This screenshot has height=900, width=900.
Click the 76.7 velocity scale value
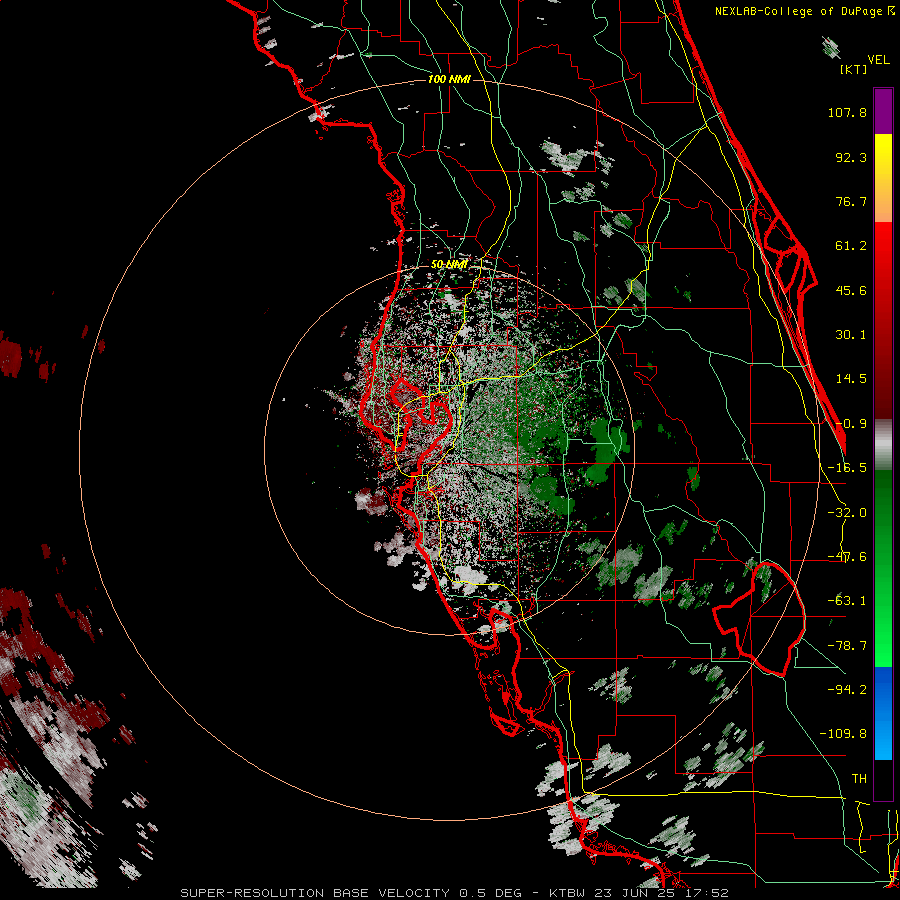point(851,201)
